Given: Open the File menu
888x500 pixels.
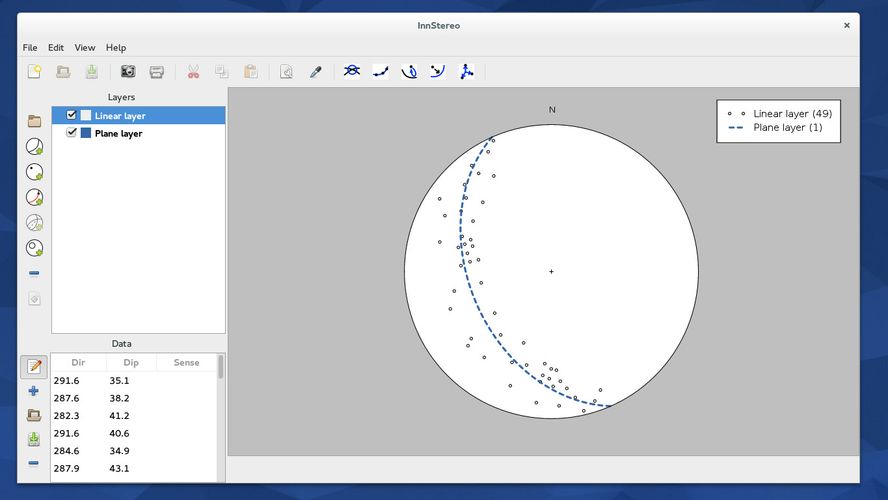Looking at the screenshot, I should point(30,47).
